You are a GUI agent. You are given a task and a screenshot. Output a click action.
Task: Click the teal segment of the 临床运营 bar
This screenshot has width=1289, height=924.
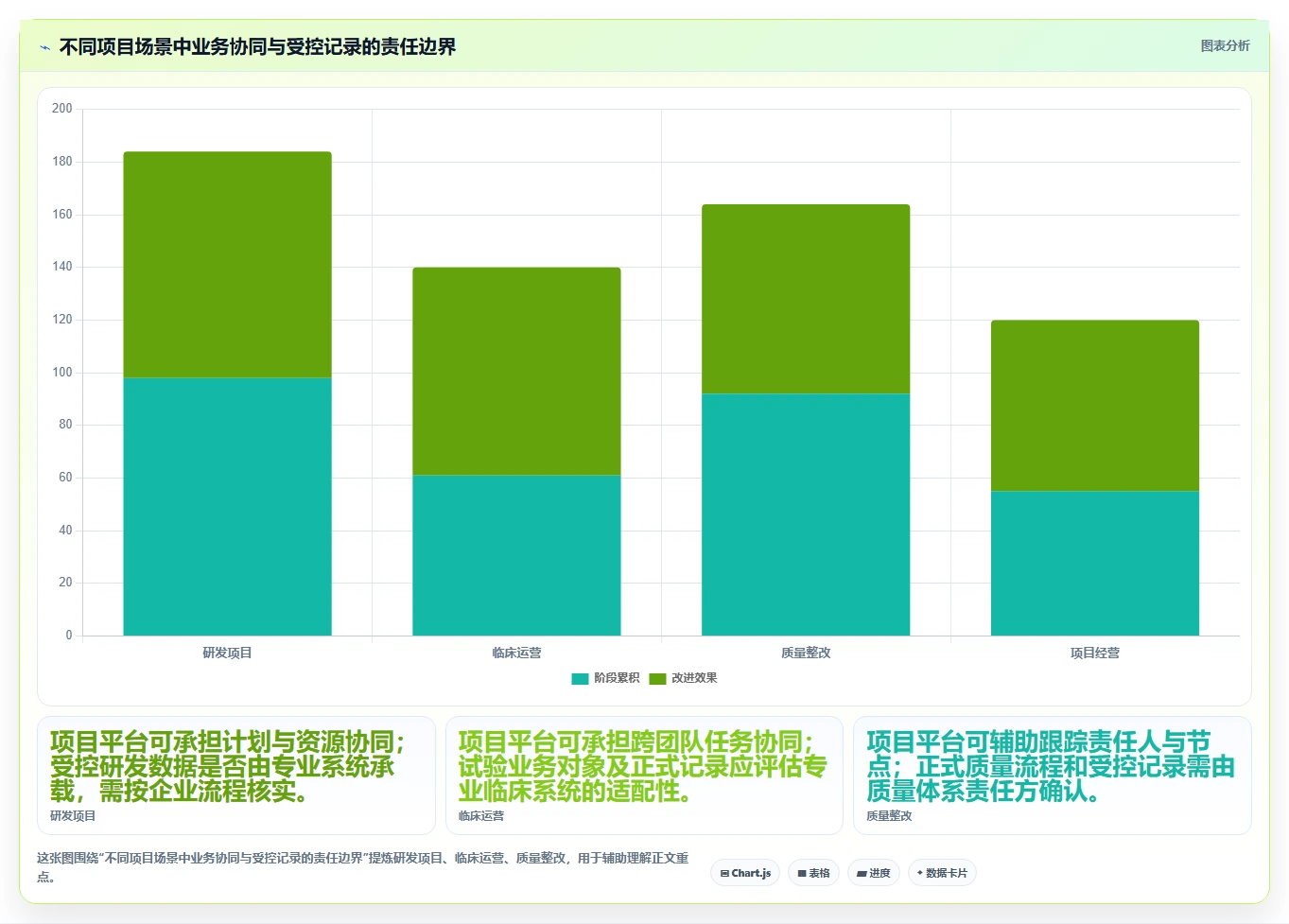point(516,555)
